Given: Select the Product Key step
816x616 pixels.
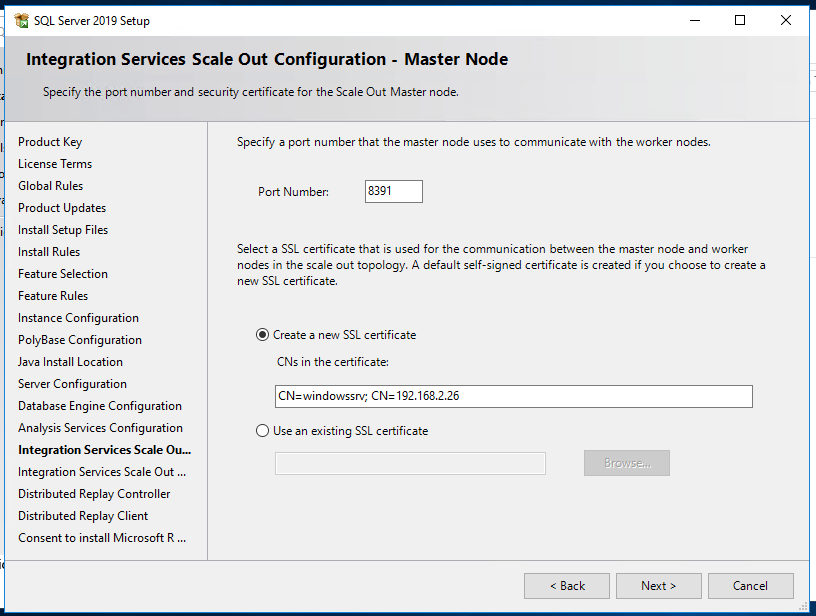Looking at the screenshot, I should [50, 142].
